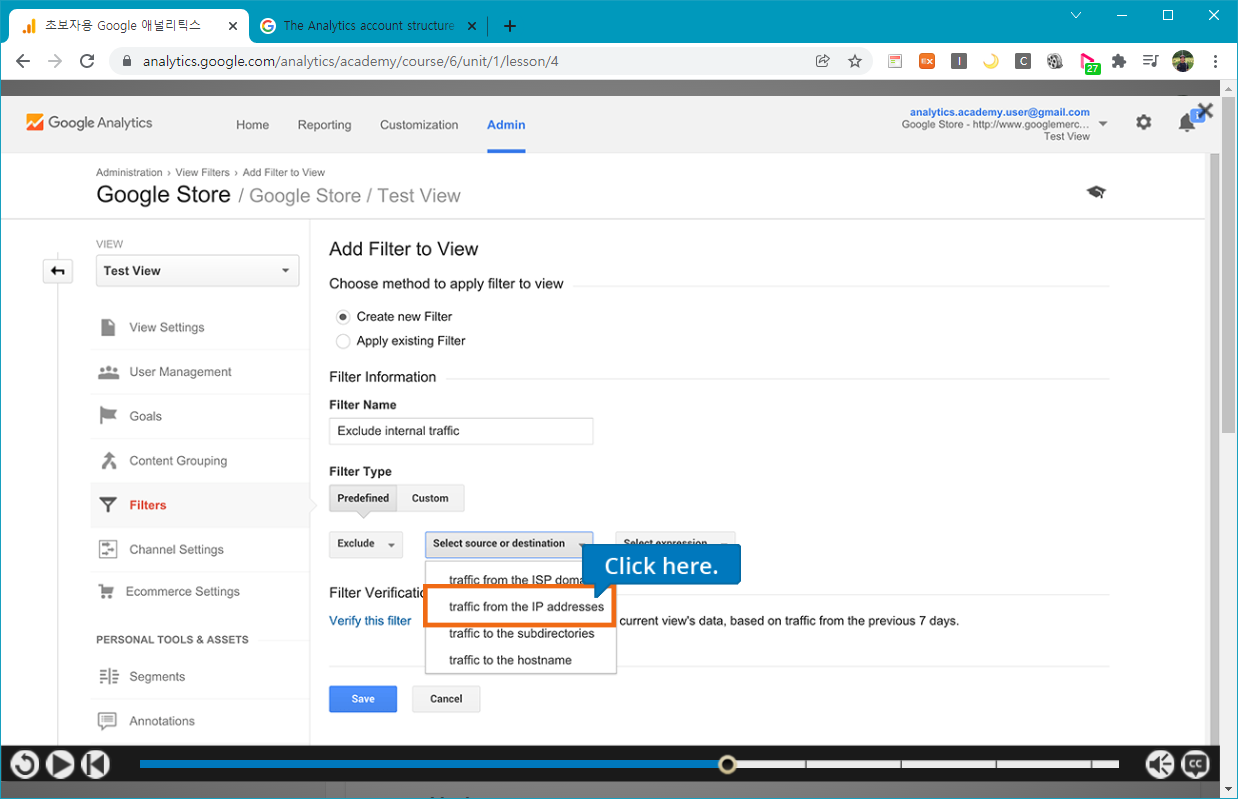Mute the lesson audio
The width and height of the screenshot is (1238, 799).
1159,765
